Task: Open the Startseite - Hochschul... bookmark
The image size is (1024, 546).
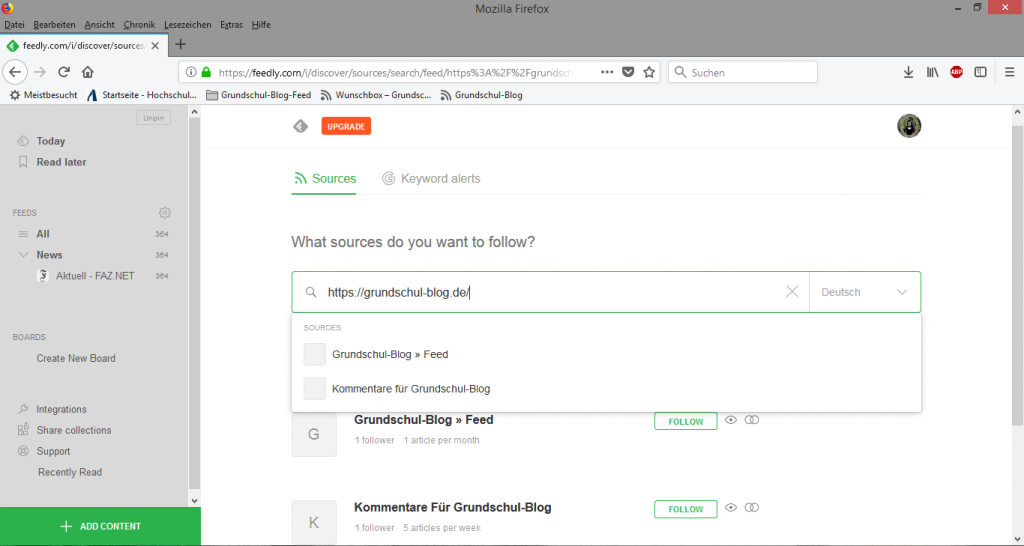Action: tap(142, 95)
